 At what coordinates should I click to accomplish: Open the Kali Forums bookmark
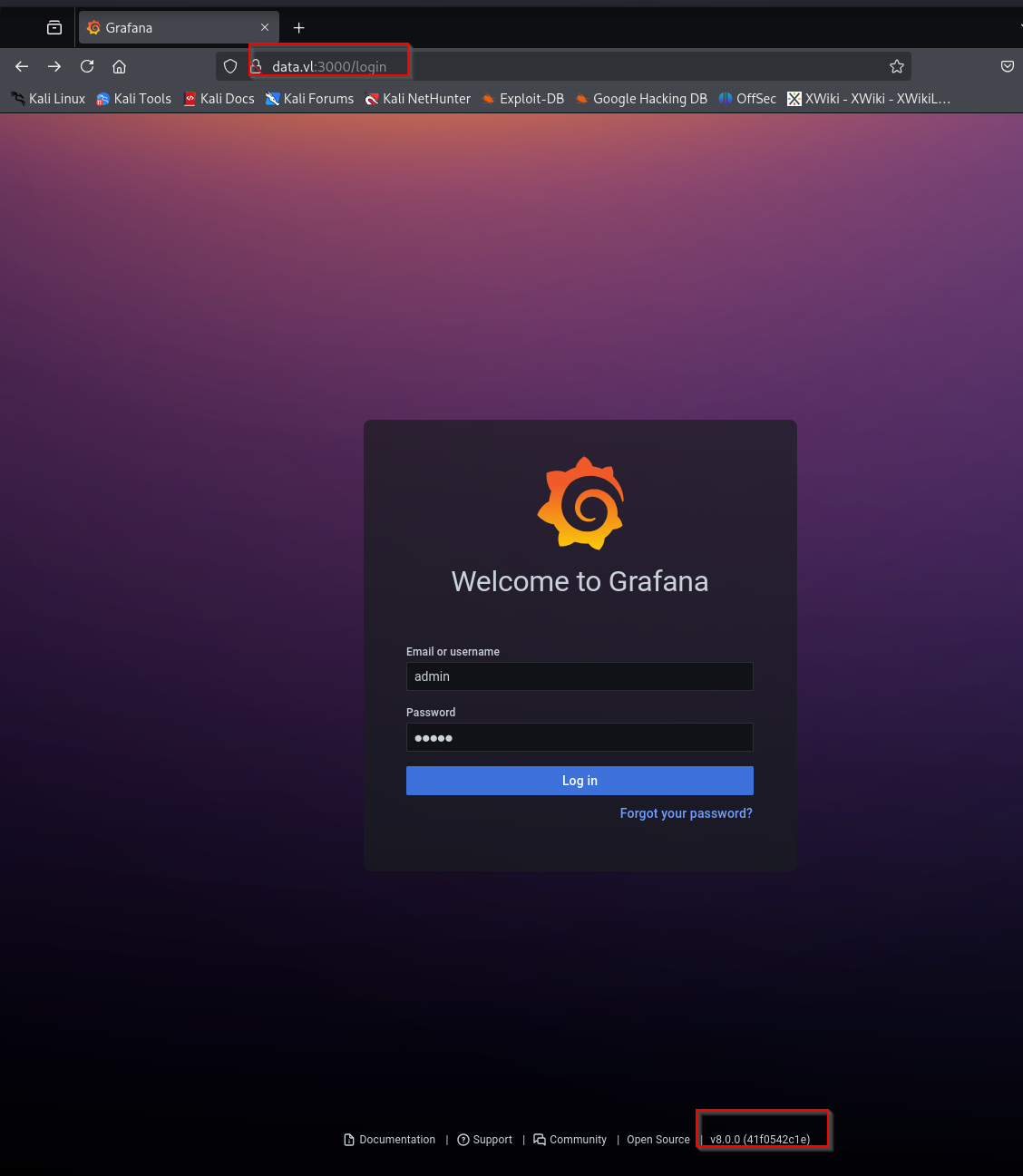309,99
